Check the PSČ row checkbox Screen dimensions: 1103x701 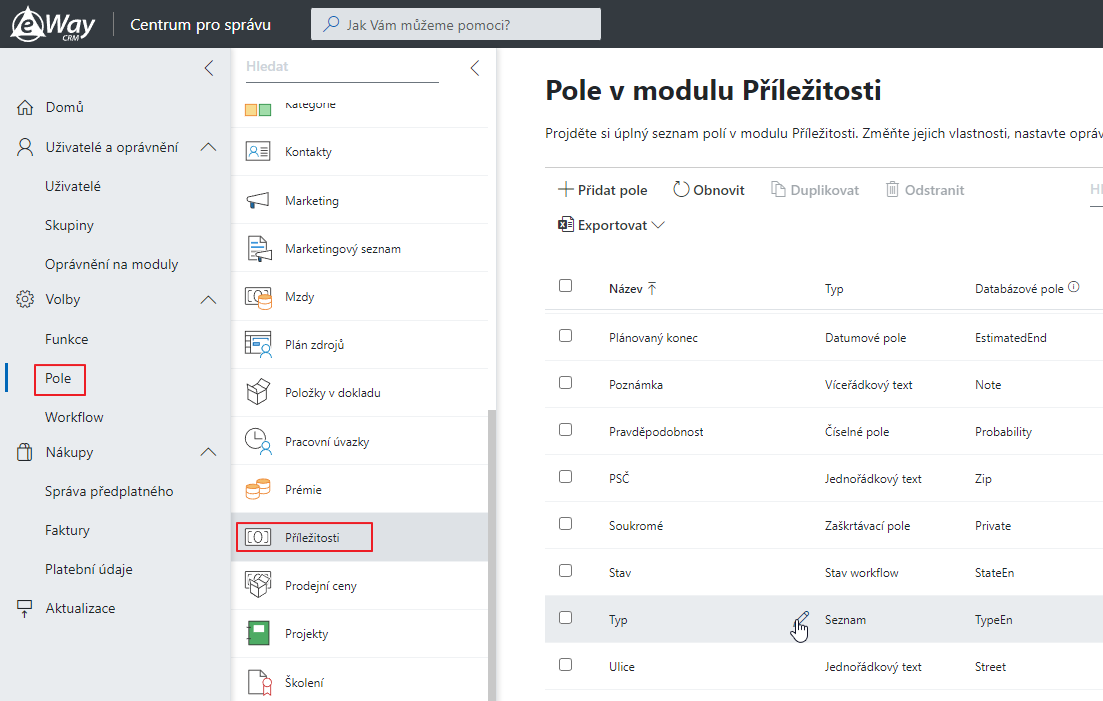point(566,477)
